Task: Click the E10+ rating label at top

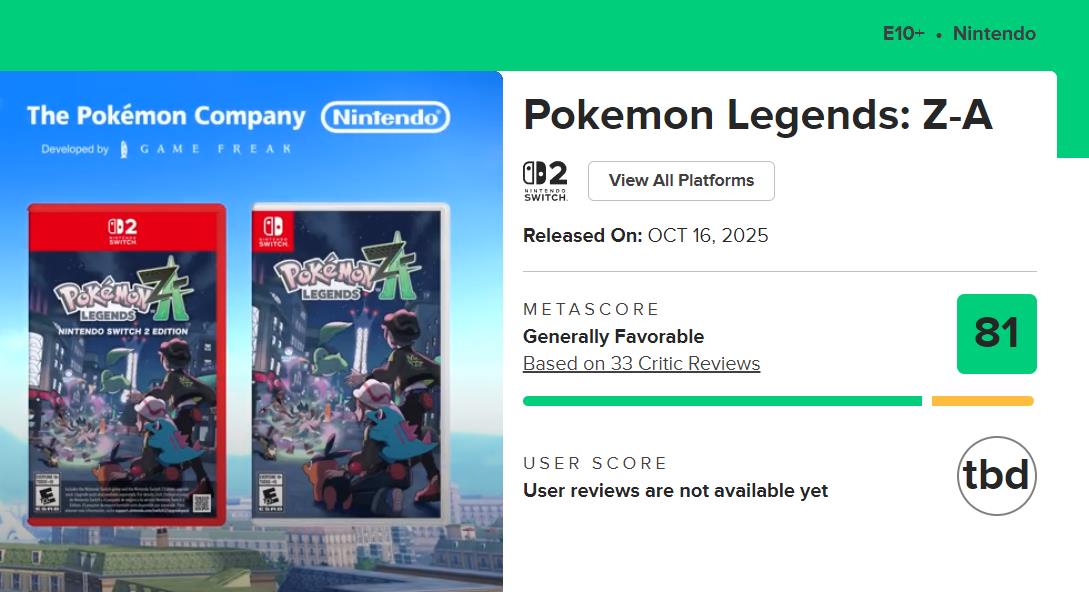Action: pyautogui.click(x=903, y=34)
